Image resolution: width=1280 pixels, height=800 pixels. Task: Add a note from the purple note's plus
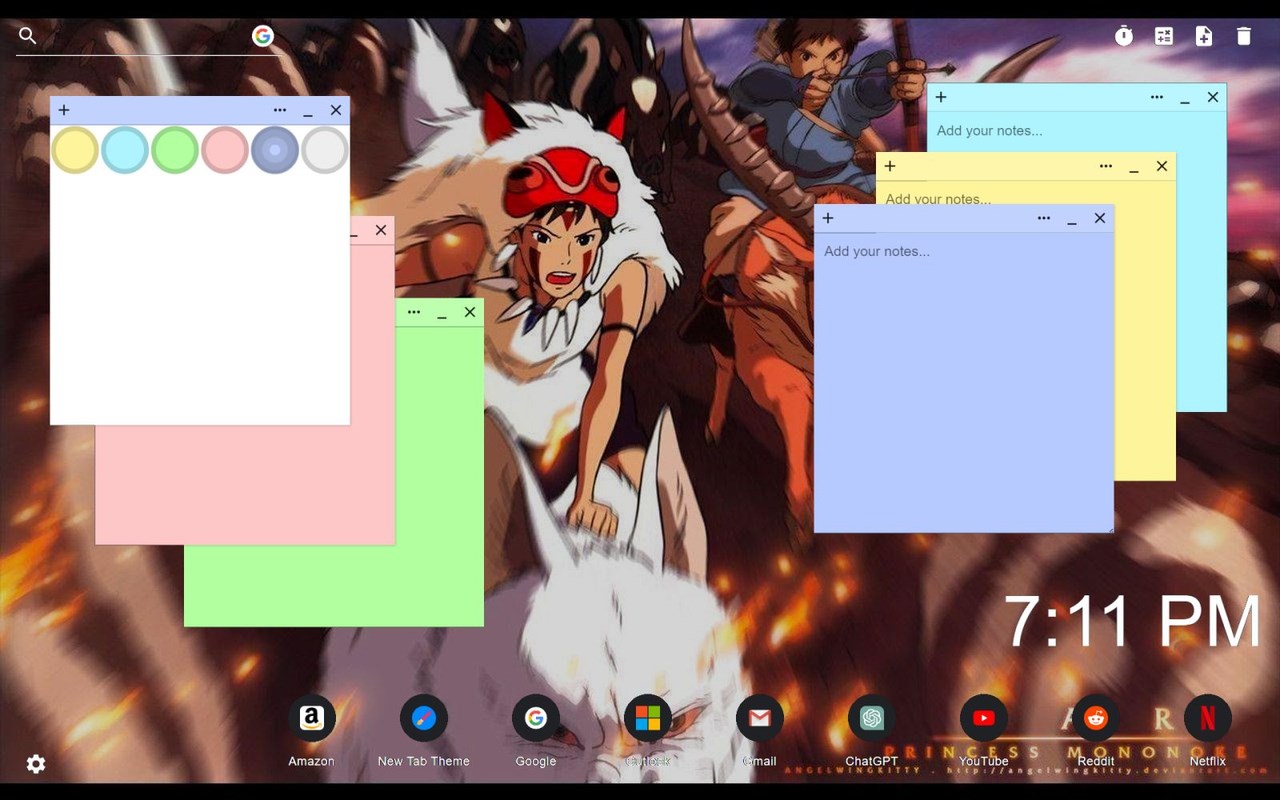click(x=828, y=218)
